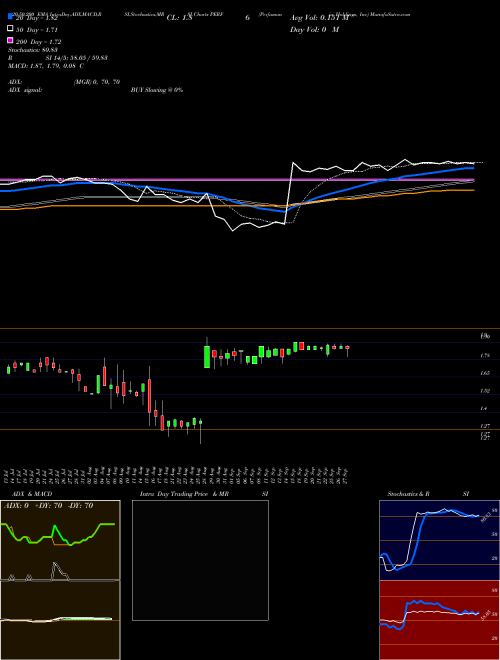This screenshot has height=660, width=500.
Task: Select the '50 Day - 1.71' label
Action: [x=37, y=30]
